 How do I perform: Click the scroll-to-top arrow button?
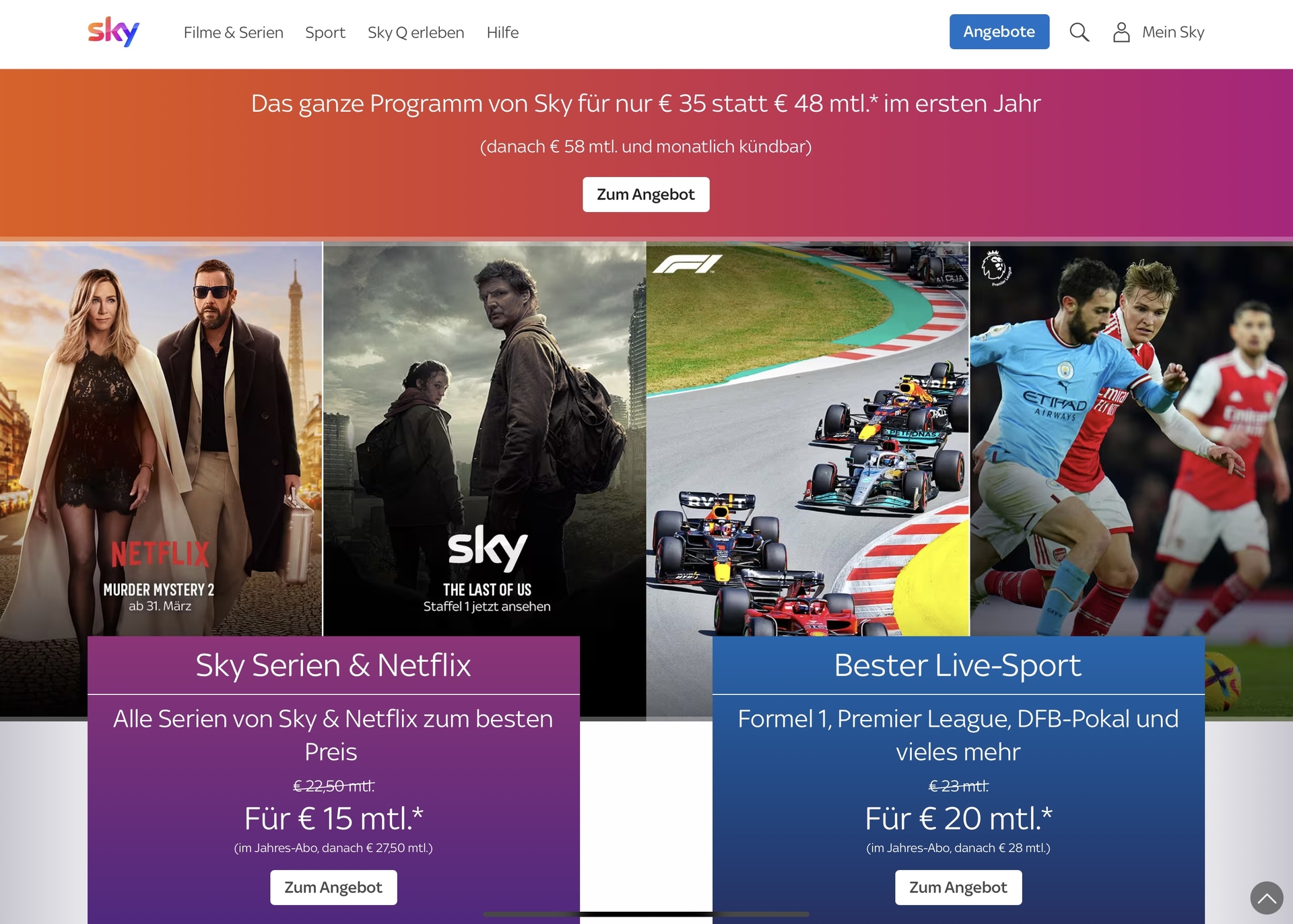(1267, 898)
